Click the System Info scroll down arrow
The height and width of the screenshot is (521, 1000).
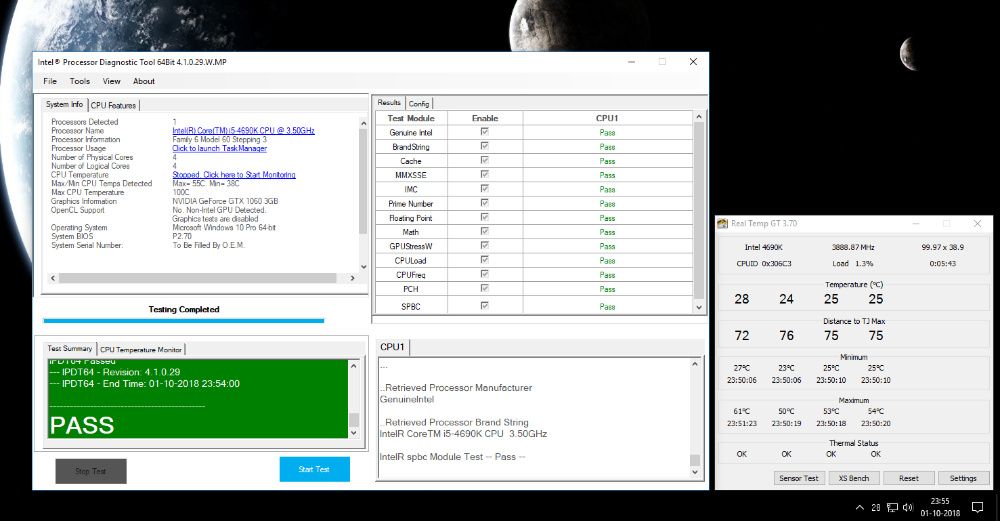coord(364,267)
